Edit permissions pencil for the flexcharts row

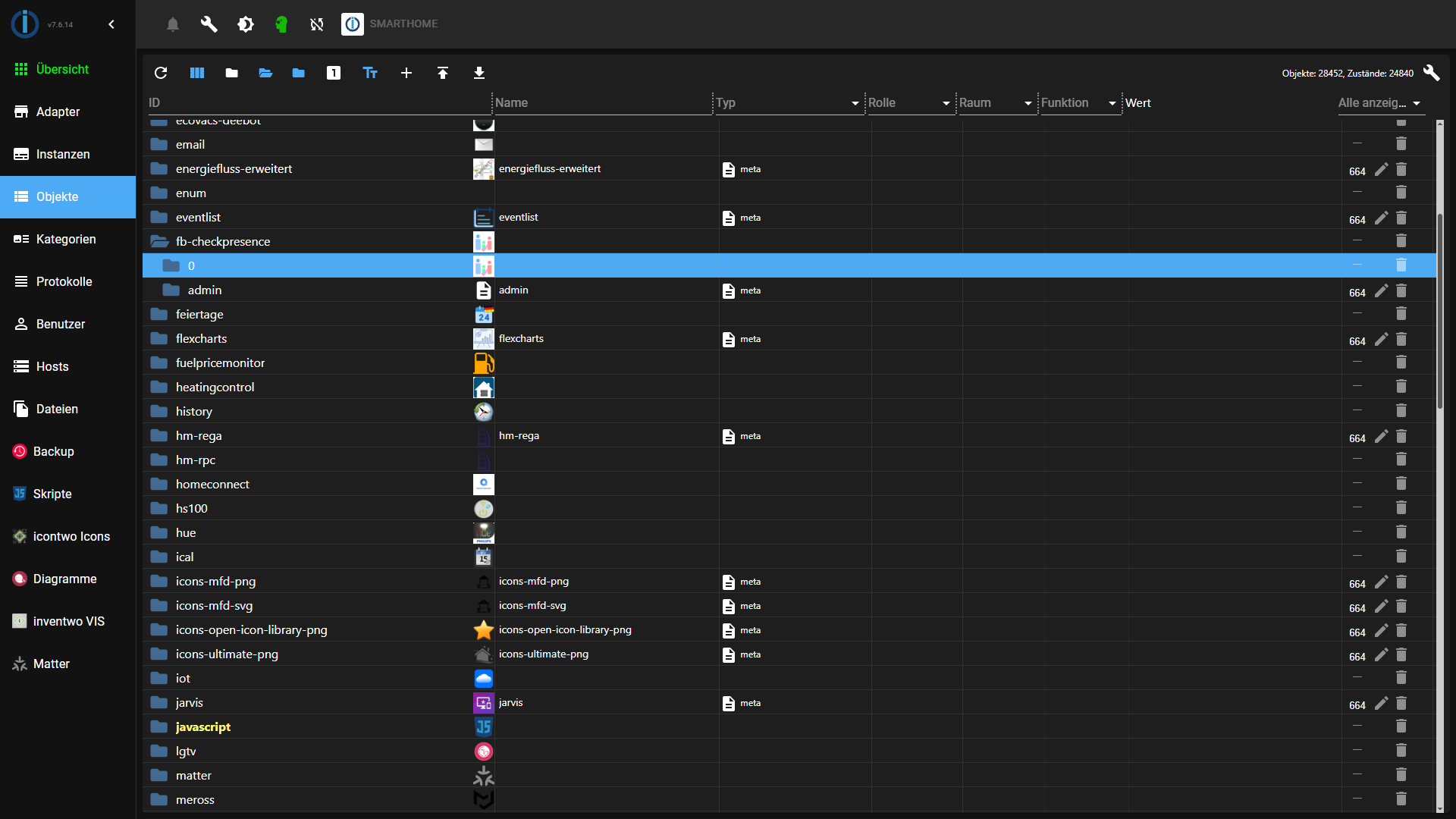pyautogui.click(x=1381, y=339)
